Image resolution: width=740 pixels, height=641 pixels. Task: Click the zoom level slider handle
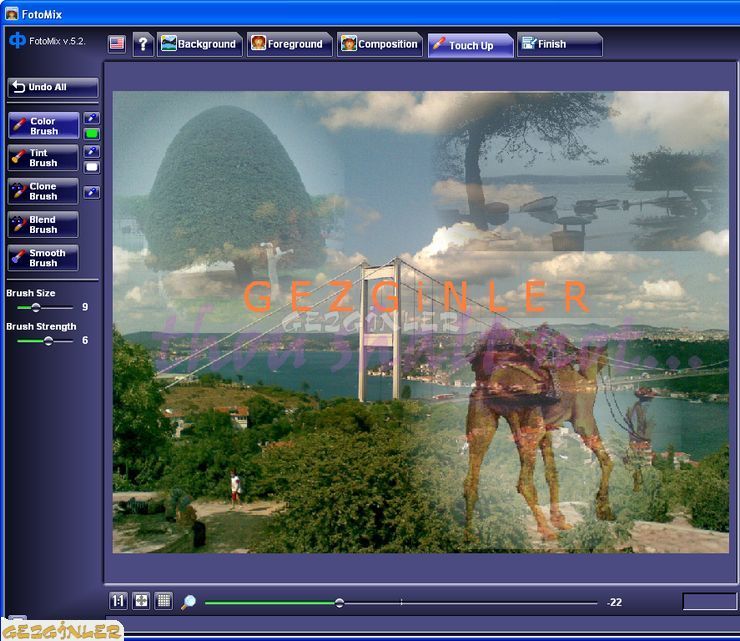tap(339, 603)
